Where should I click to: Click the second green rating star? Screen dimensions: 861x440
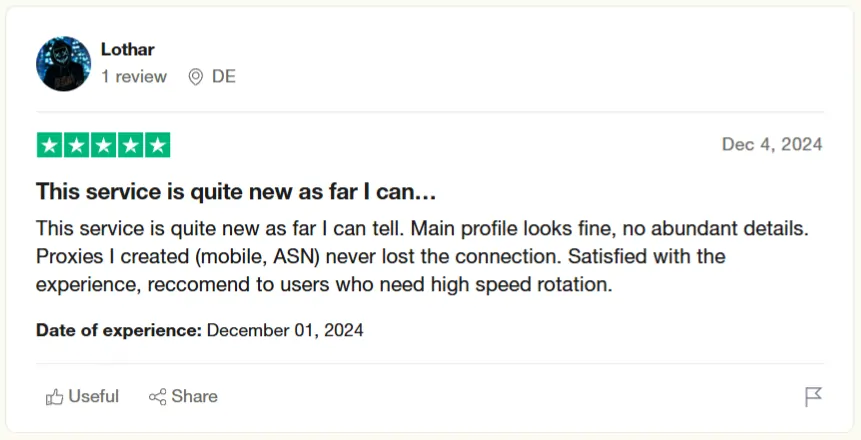point(77,145)
